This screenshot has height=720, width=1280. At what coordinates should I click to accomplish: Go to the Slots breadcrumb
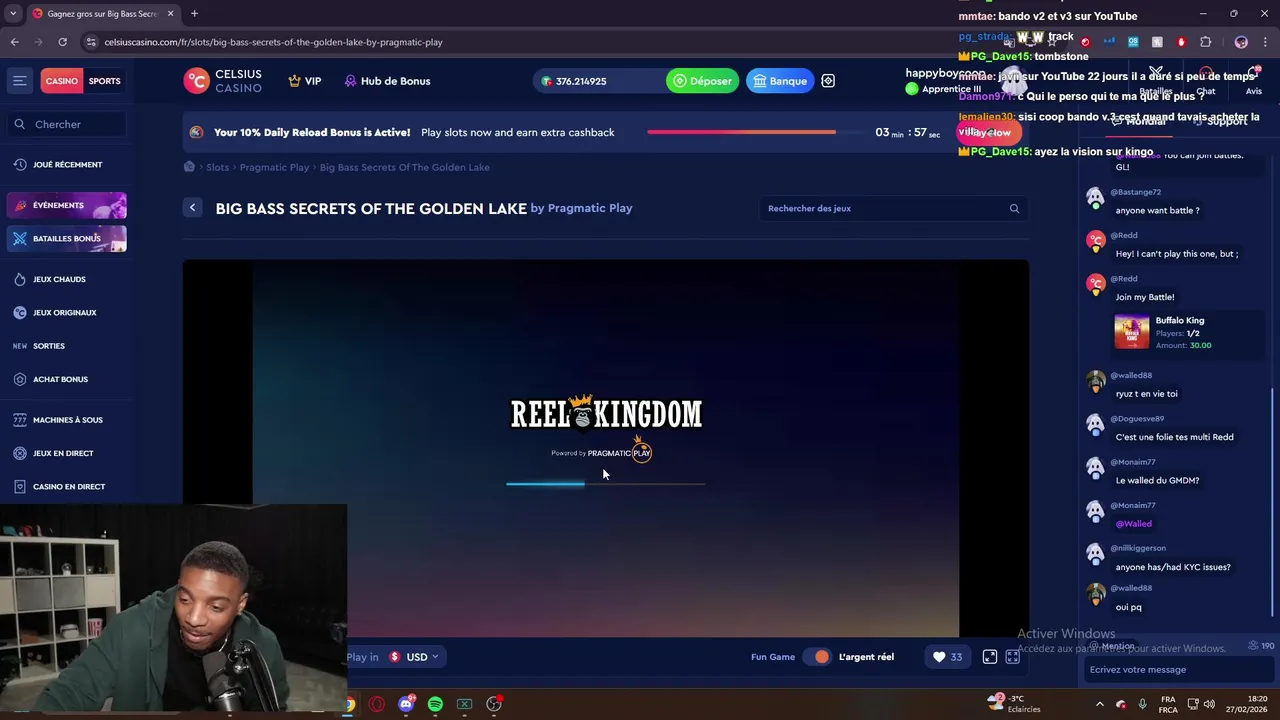[x=217, y=167]
